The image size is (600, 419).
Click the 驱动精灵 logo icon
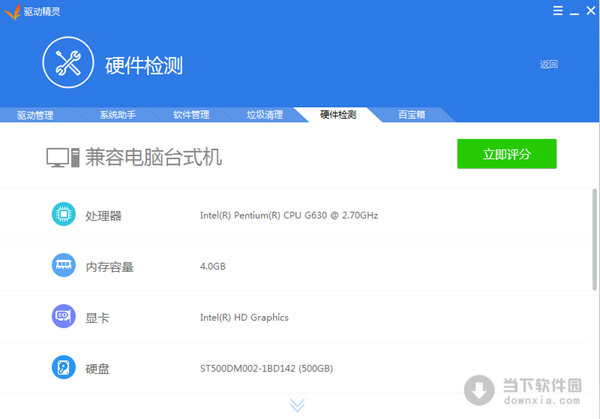(12, 11)
